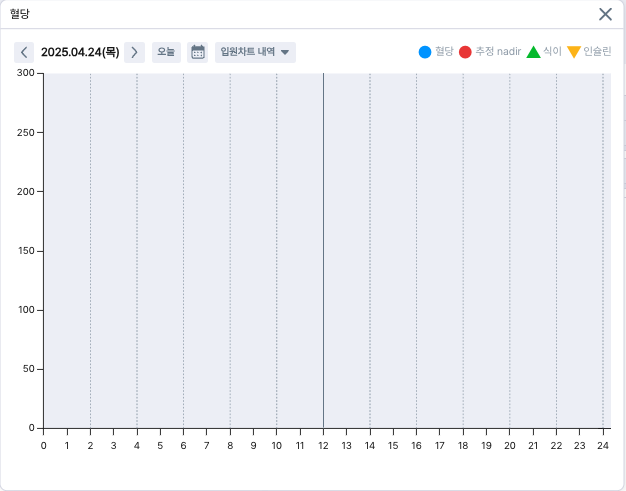Click the blue 혈당 legend circle
Screen dimensions: 626x491
coord(425,52)
